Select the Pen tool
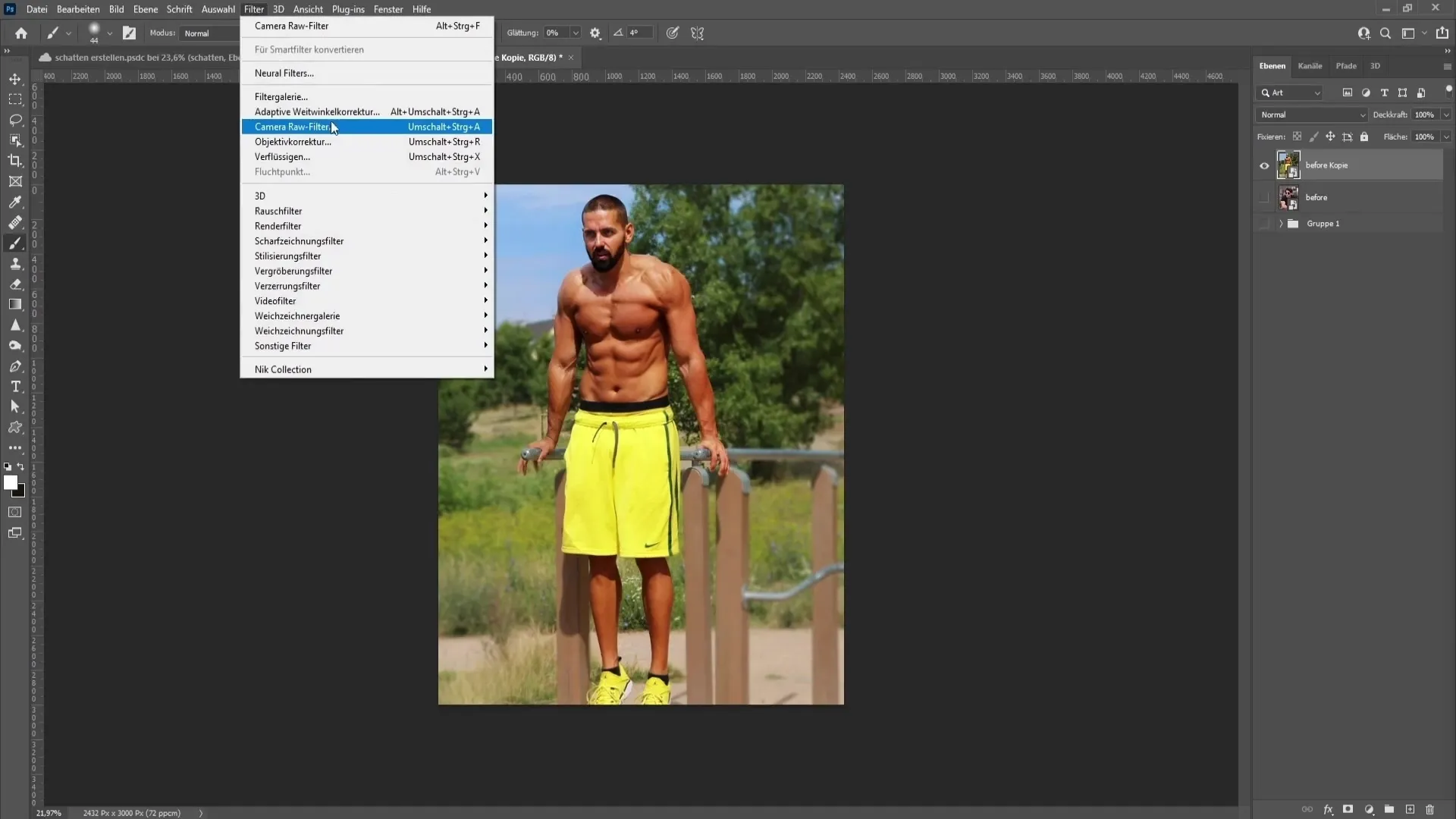The width and height of the screenshot is (1456, 819). point(15,366)
